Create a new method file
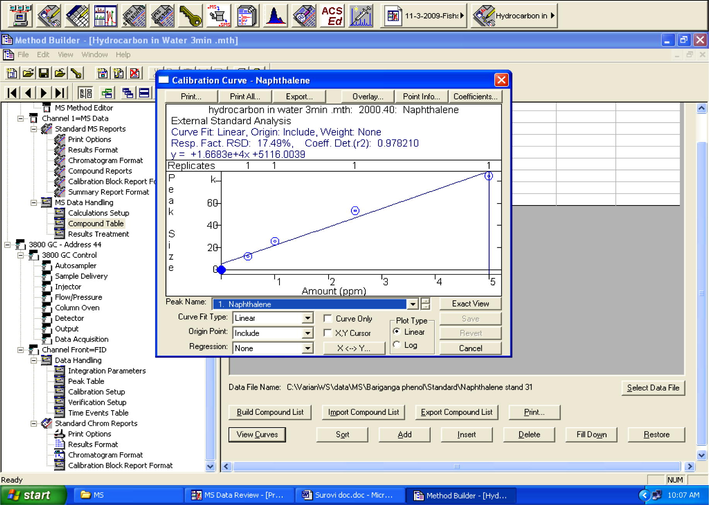This screenshot has width=709, height=505. coord(12,73)
